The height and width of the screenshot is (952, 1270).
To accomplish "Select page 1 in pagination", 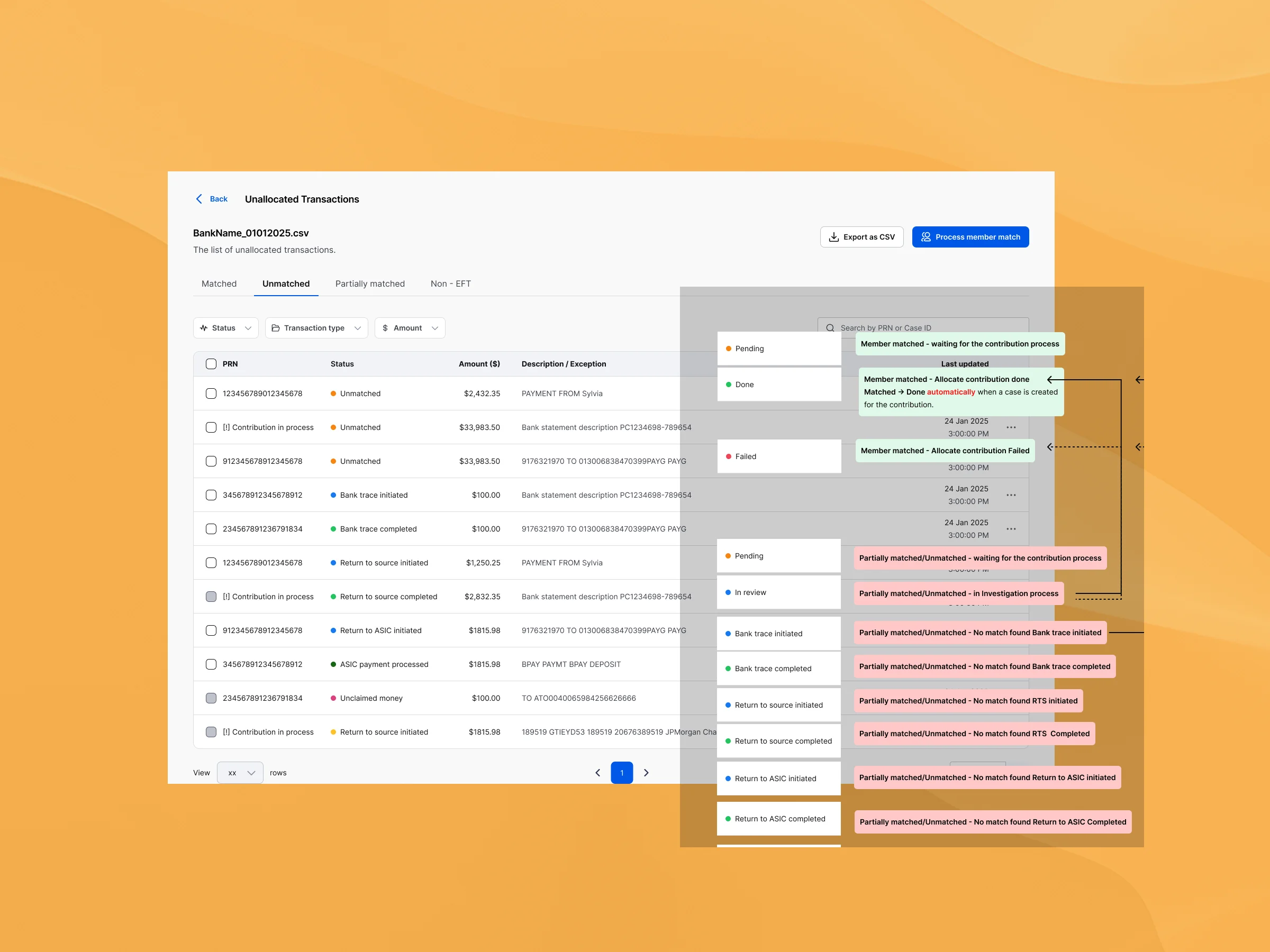I will click(x=622, y=773).
